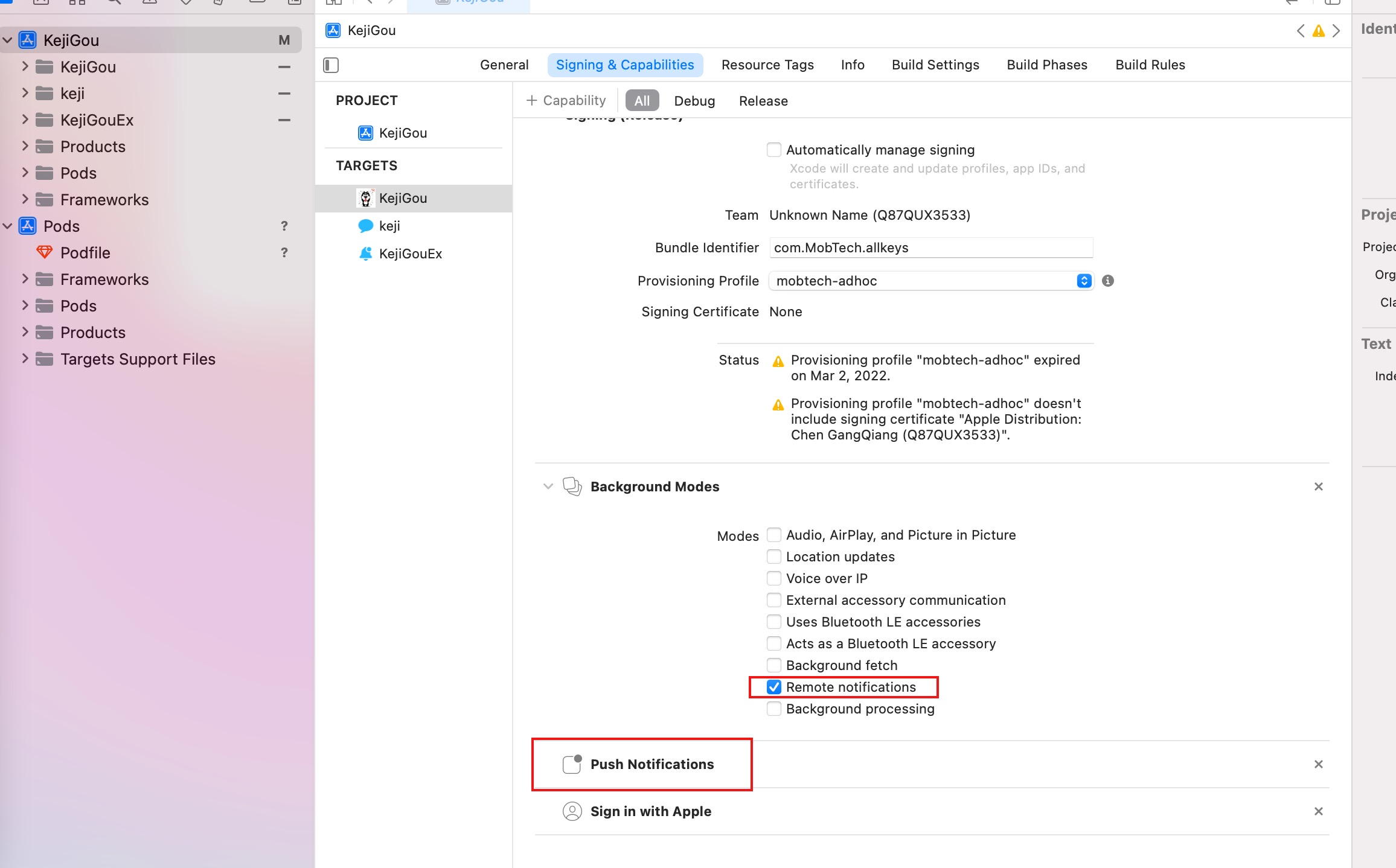
Task: Select the keji message target
Action: click(389, 226)
